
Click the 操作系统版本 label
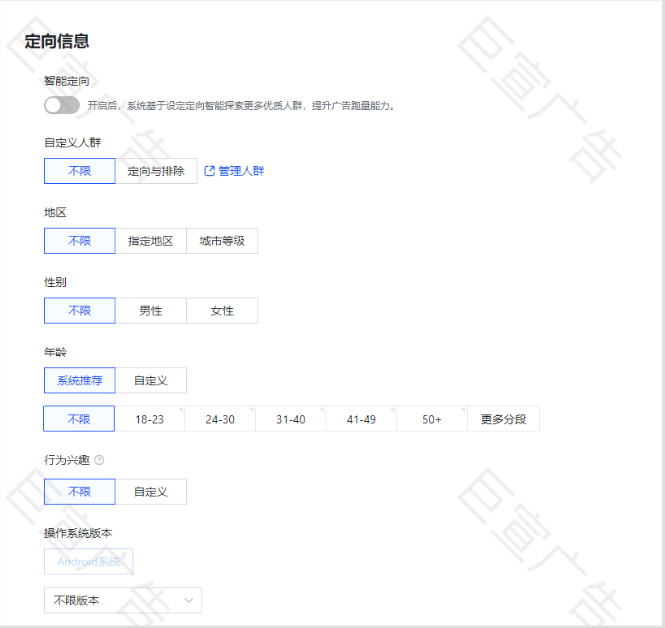(x=78, y=533)
